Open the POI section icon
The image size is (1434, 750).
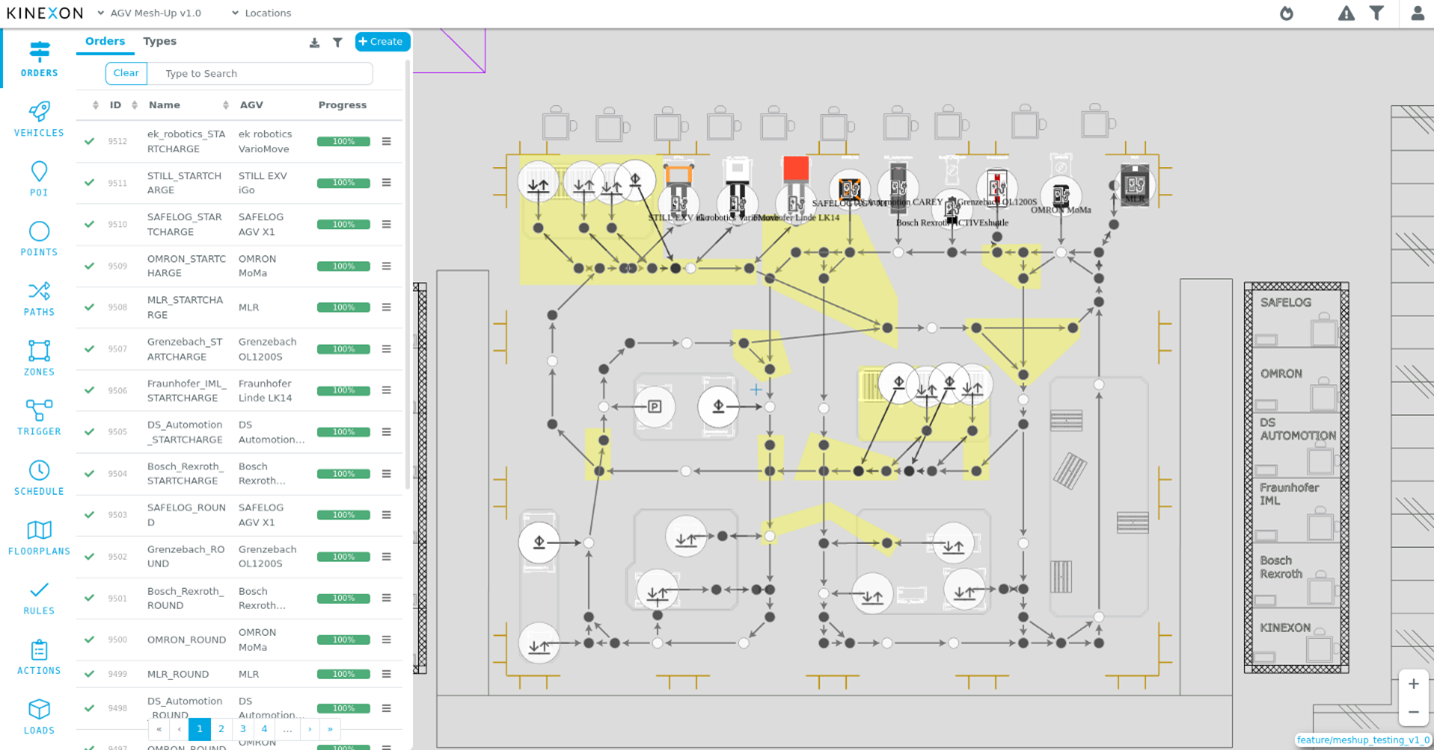39,178
